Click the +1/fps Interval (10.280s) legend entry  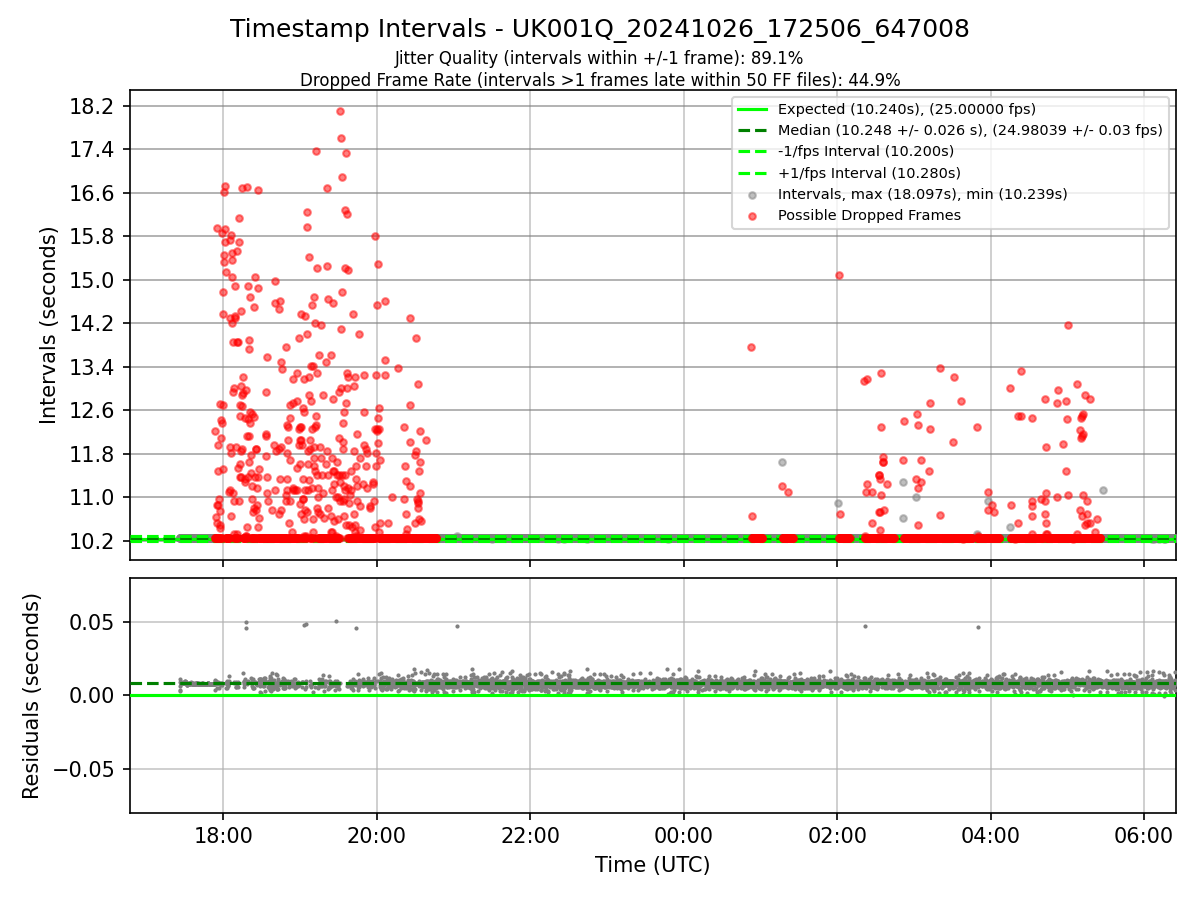pyautogui.click(x=869, y=173)
